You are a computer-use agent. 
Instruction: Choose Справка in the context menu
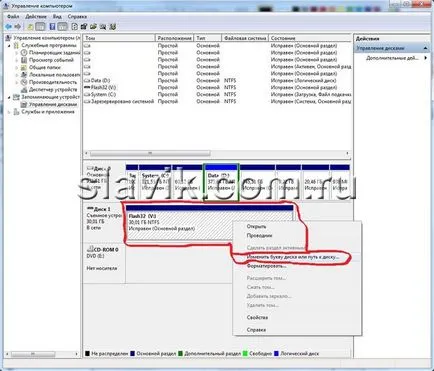click(256, 330)
